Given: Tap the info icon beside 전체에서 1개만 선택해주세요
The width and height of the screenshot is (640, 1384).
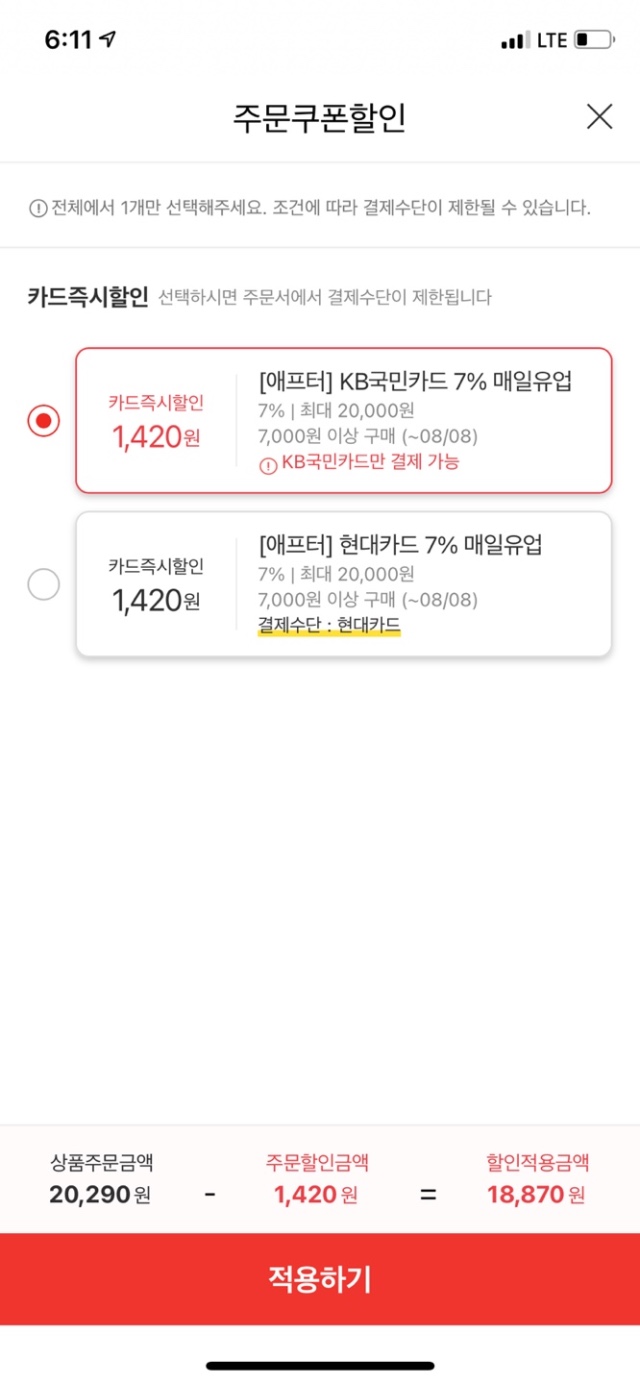Looking at the screenshot, I should click(x=37, y=208).
